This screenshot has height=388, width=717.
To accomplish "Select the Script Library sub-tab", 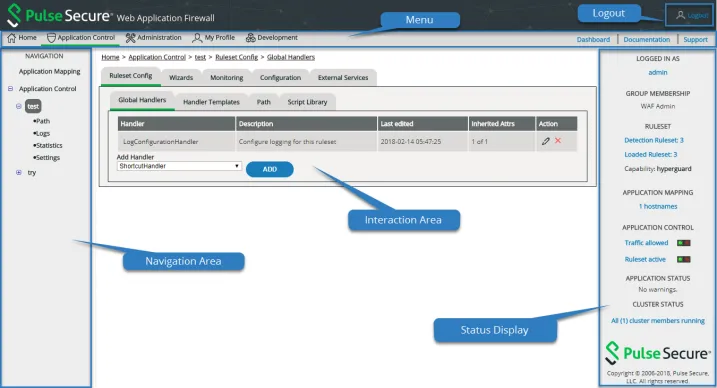I will click(307, 102).
